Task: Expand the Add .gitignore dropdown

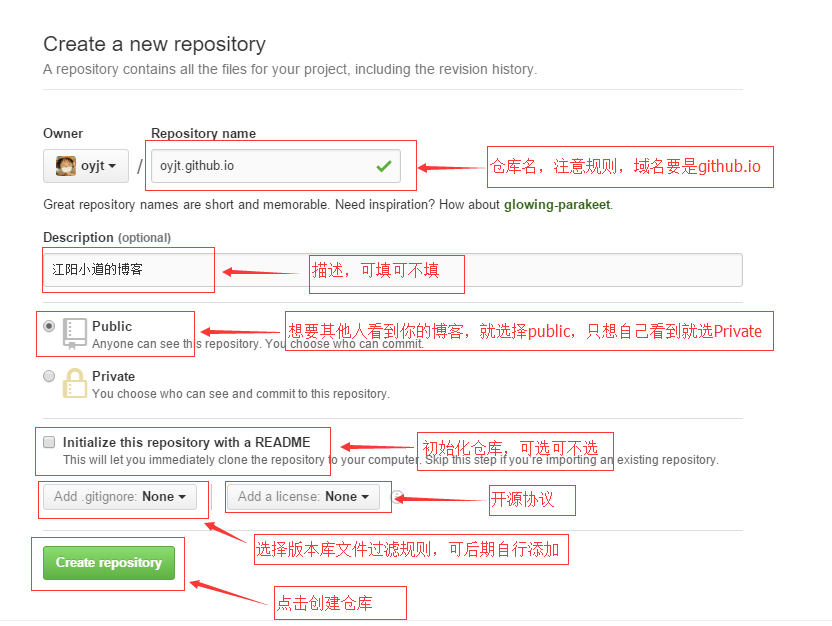Action: pos(120,497)
